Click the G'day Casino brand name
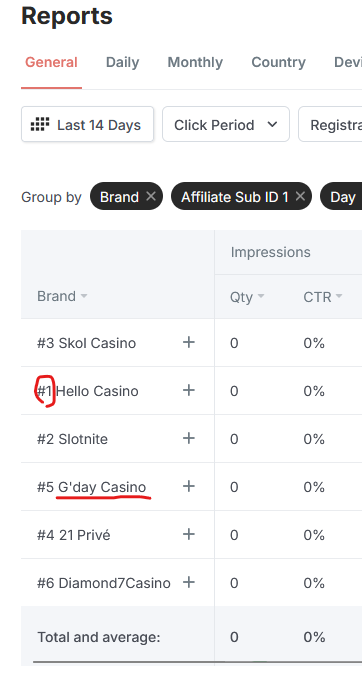 pos(102,487)
